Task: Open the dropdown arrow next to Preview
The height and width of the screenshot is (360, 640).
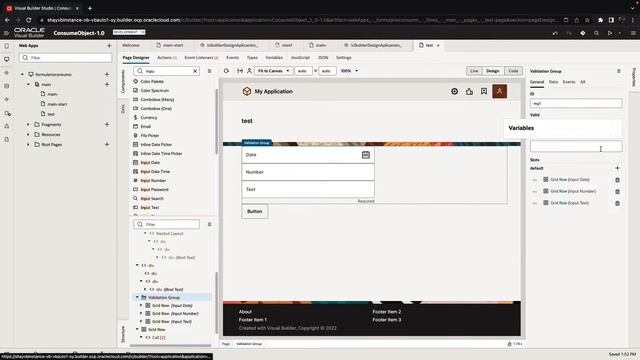Action: tap(620, 33)
